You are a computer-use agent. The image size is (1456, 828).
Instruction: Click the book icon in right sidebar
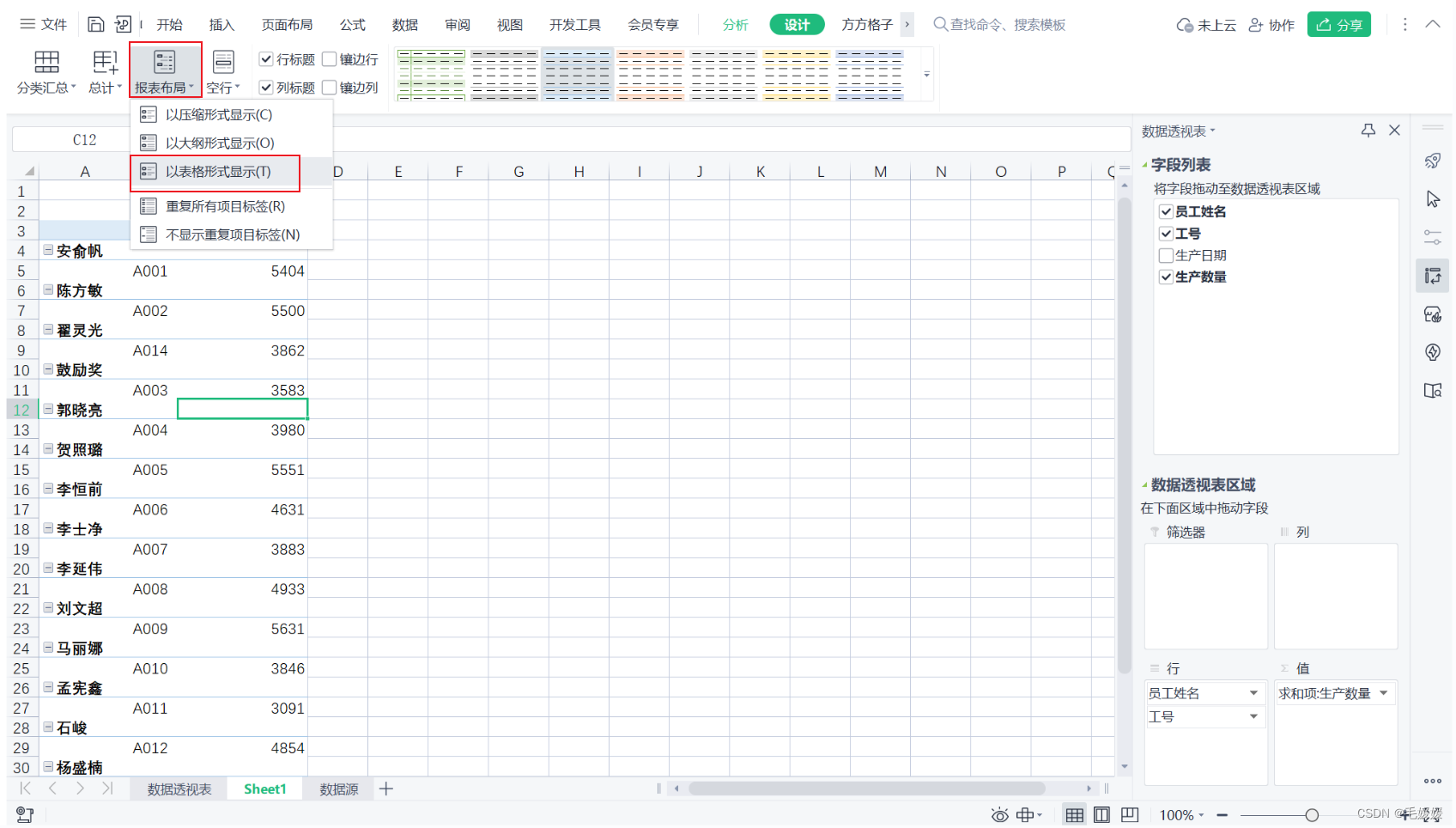tap(1432, 391)
